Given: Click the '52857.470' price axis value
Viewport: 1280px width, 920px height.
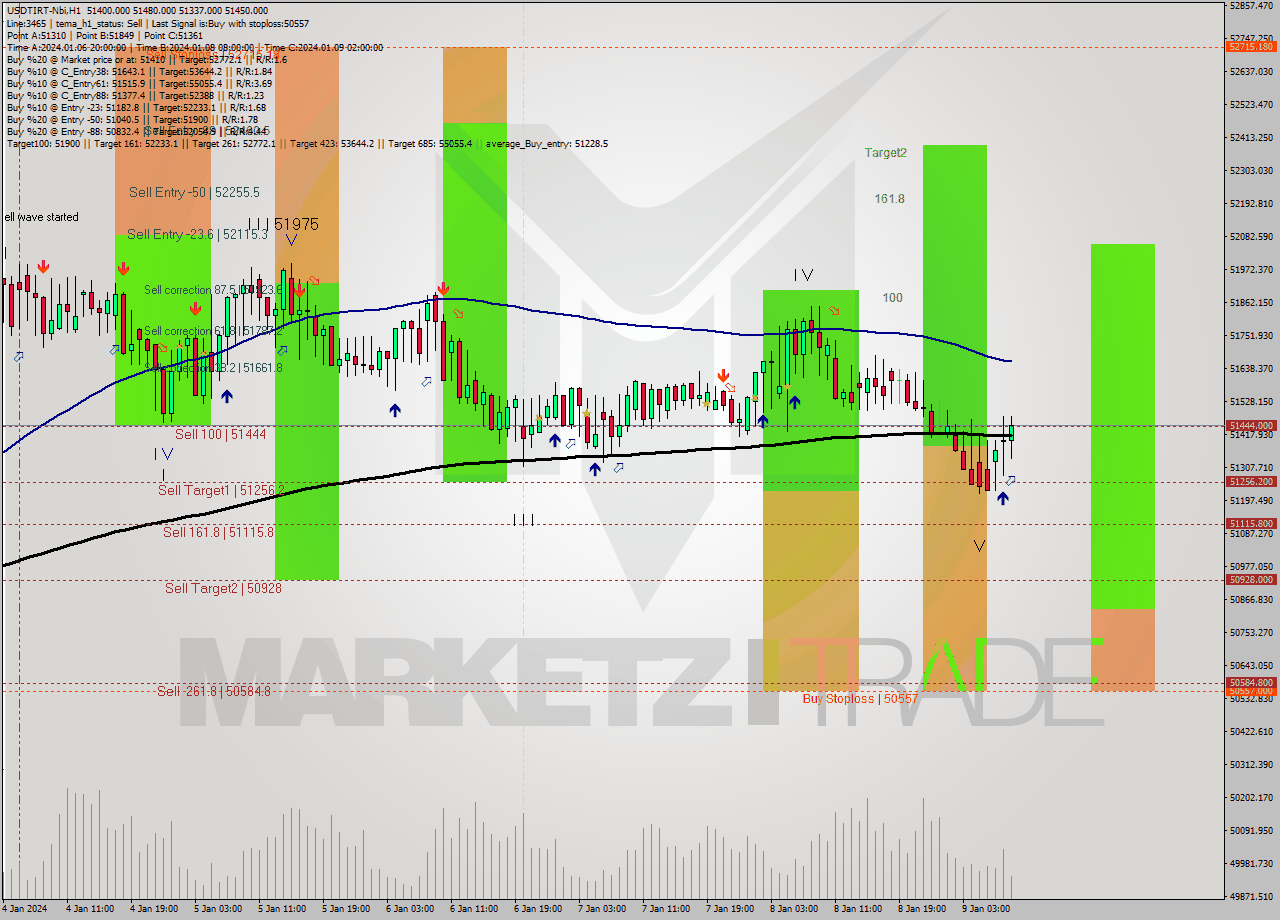Looking at the screenshot, I should click(x=1251, y=5).
